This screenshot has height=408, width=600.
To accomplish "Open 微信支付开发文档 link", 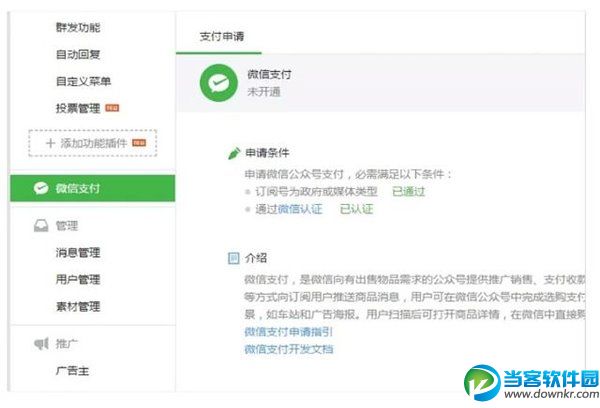I will click(x=288, y=348).
